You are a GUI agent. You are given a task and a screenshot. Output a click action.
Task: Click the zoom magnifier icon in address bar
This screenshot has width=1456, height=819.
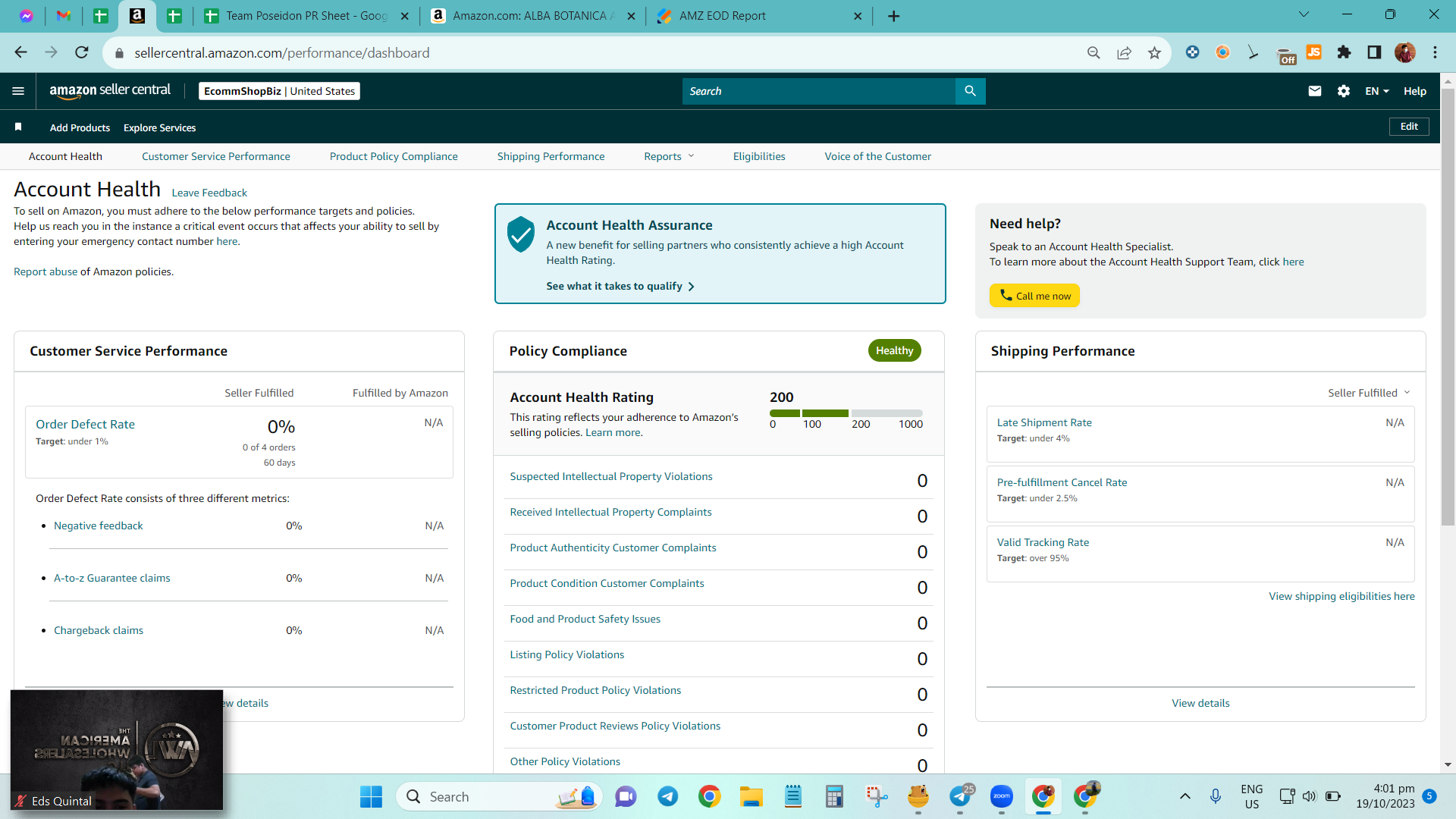point(1094,52)
